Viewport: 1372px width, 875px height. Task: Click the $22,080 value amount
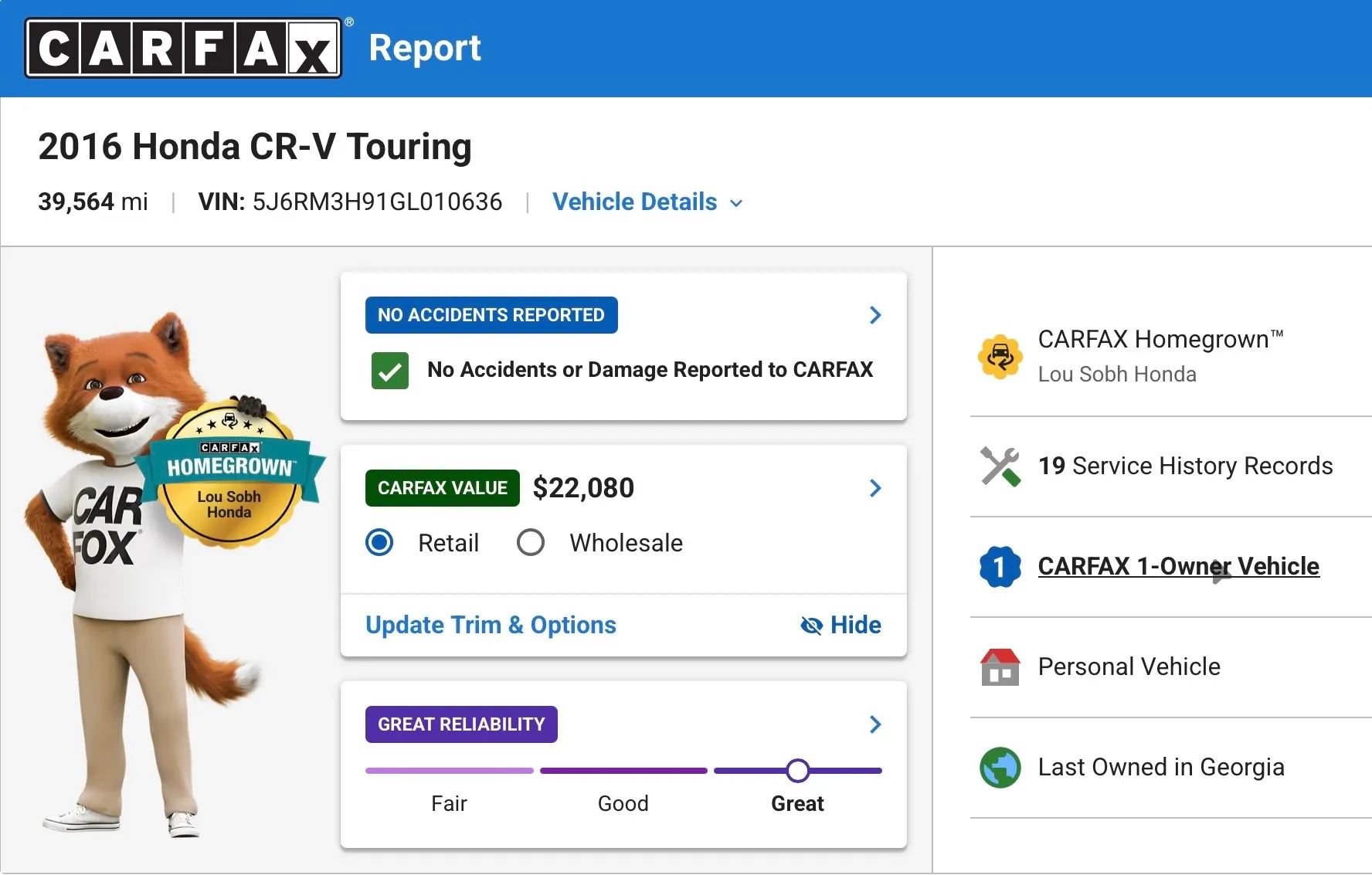(583, 488)
